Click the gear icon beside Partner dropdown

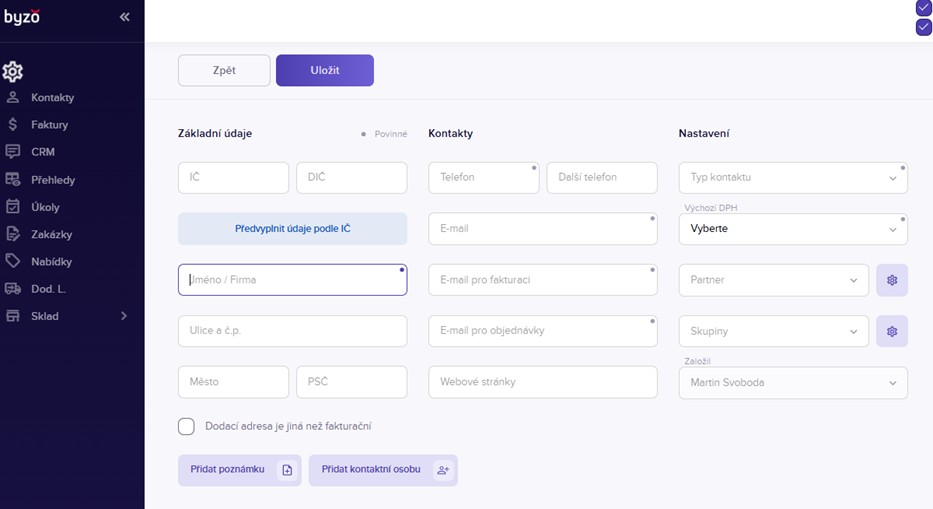(892, 280)
